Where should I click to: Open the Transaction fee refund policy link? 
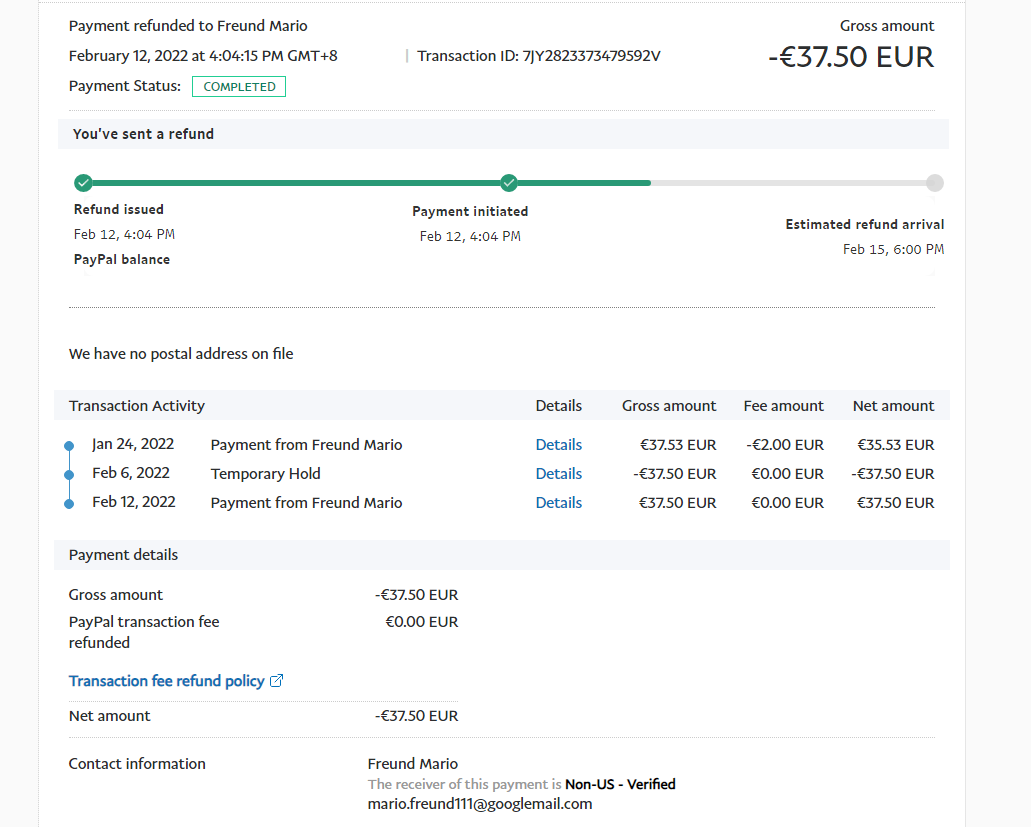point(167,681)
